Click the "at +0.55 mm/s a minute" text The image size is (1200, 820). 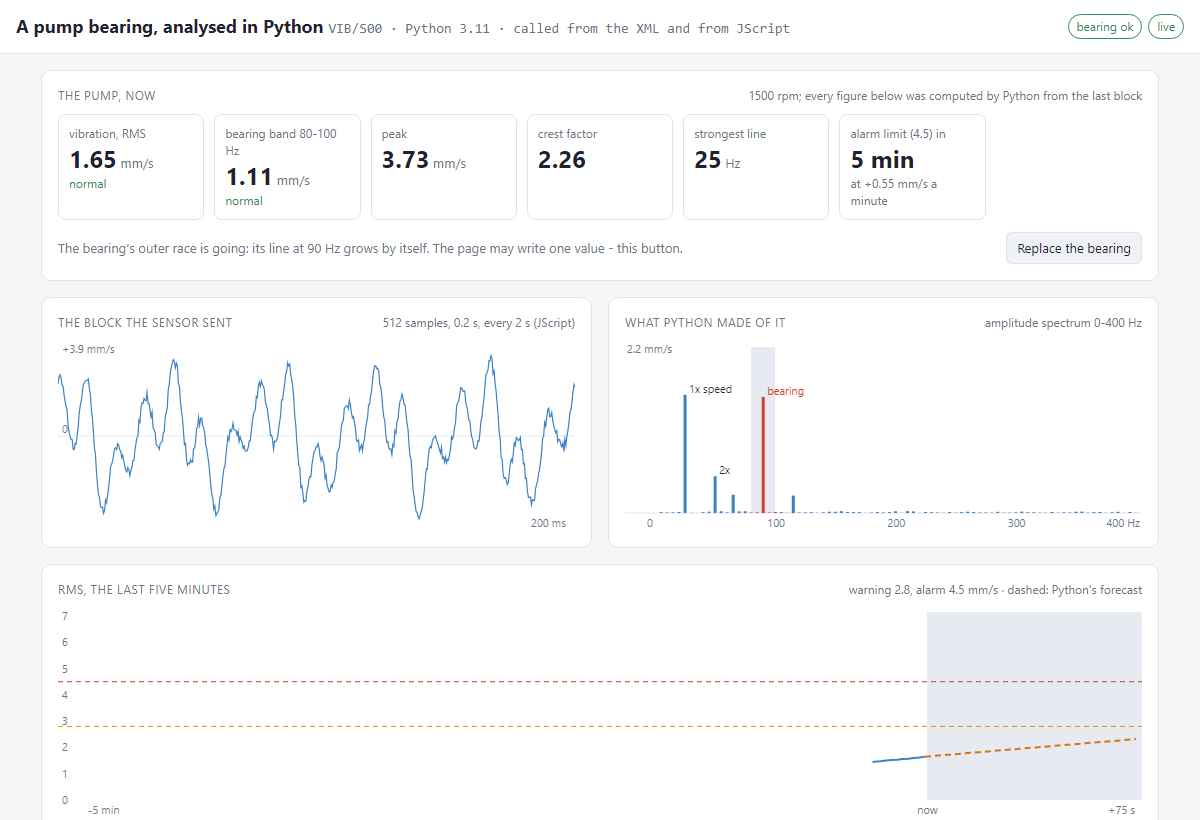894,192
